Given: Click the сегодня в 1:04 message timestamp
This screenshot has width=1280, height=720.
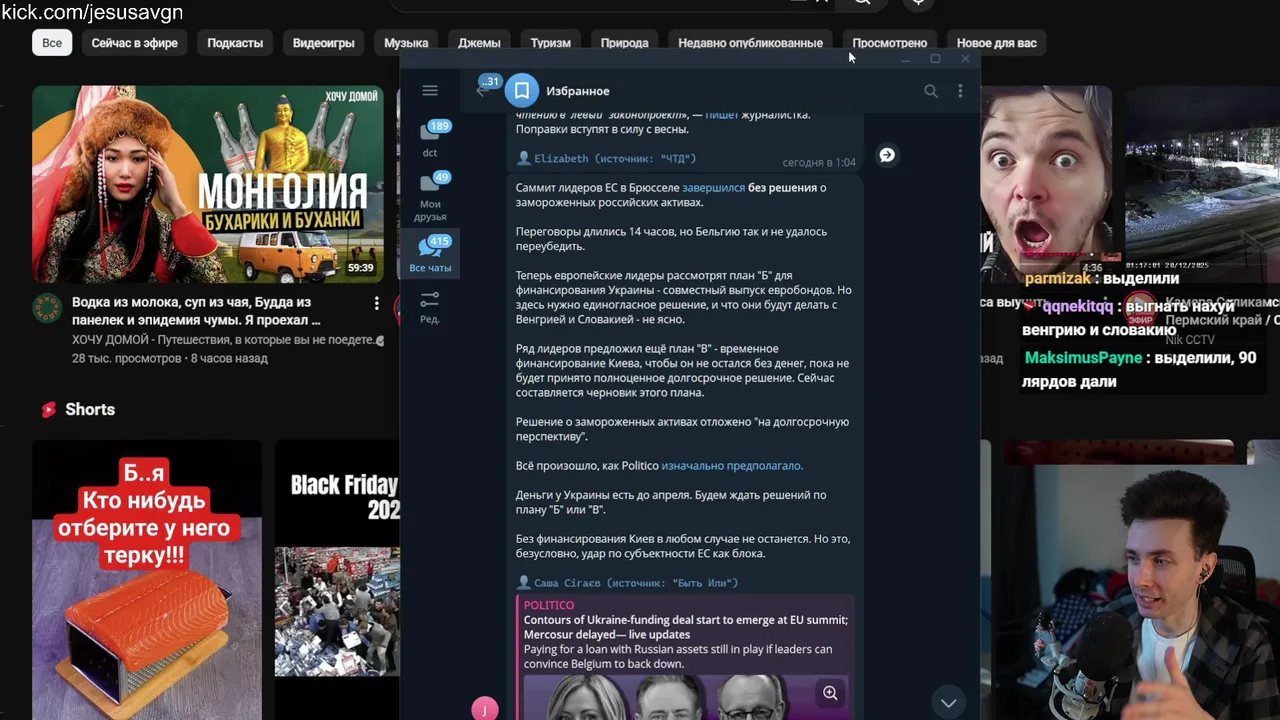Looking at the screenshot, I should point(819,162).
